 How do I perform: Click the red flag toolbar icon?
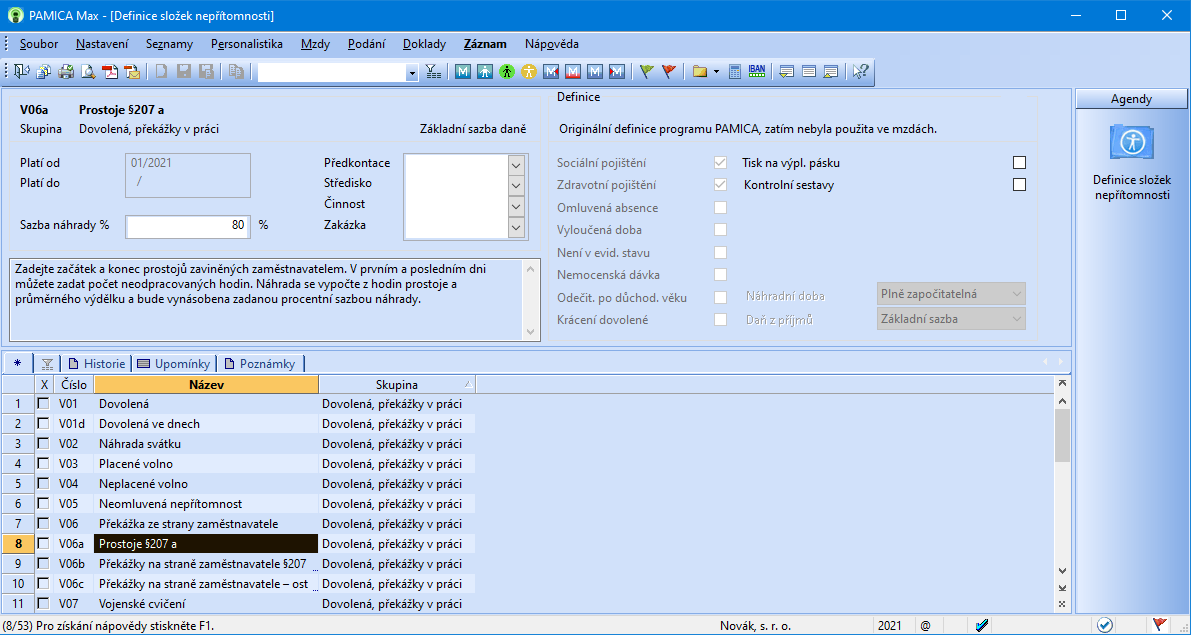(668, 71)
